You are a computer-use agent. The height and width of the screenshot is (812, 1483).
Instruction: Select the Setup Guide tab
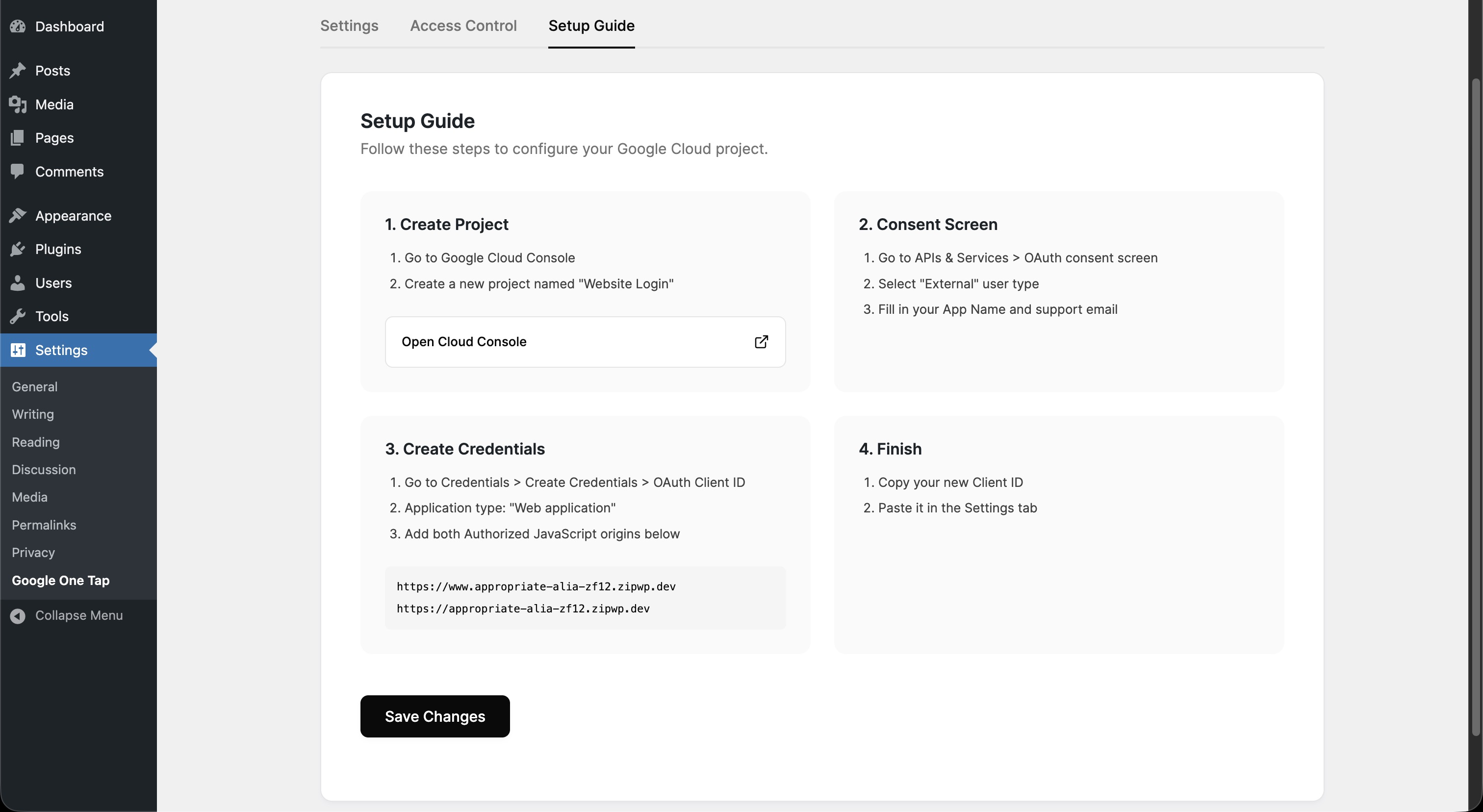click(591, 26)
